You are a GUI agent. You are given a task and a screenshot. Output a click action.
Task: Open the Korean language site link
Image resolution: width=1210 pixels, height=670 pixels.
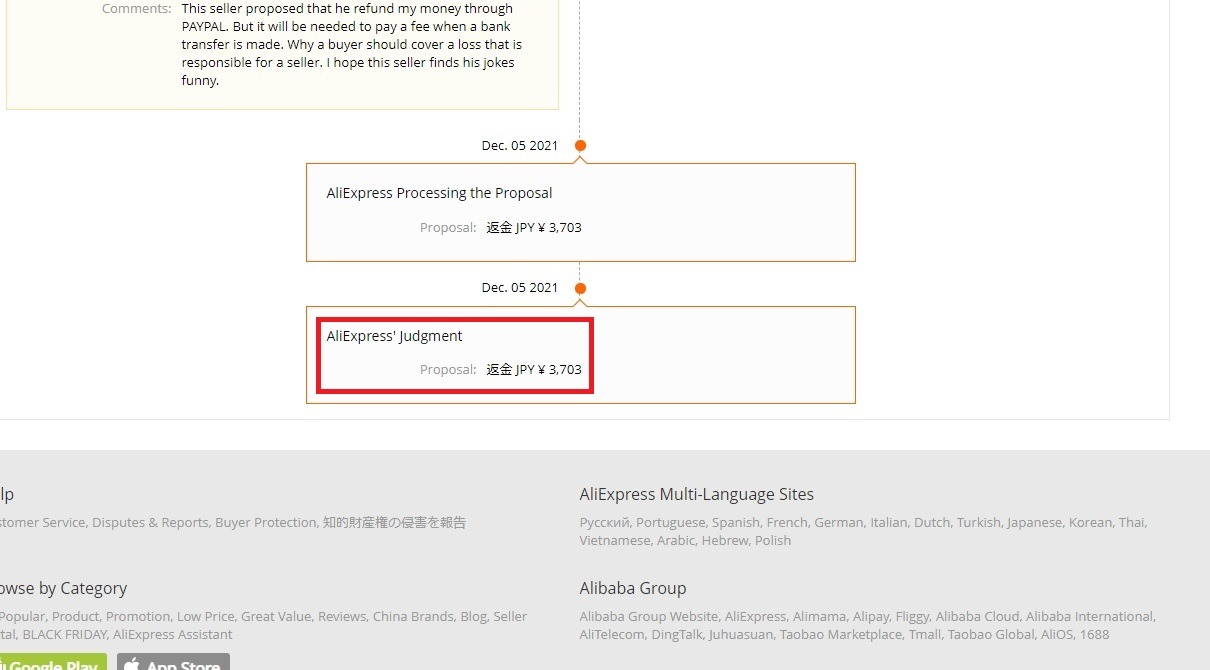1090,522
